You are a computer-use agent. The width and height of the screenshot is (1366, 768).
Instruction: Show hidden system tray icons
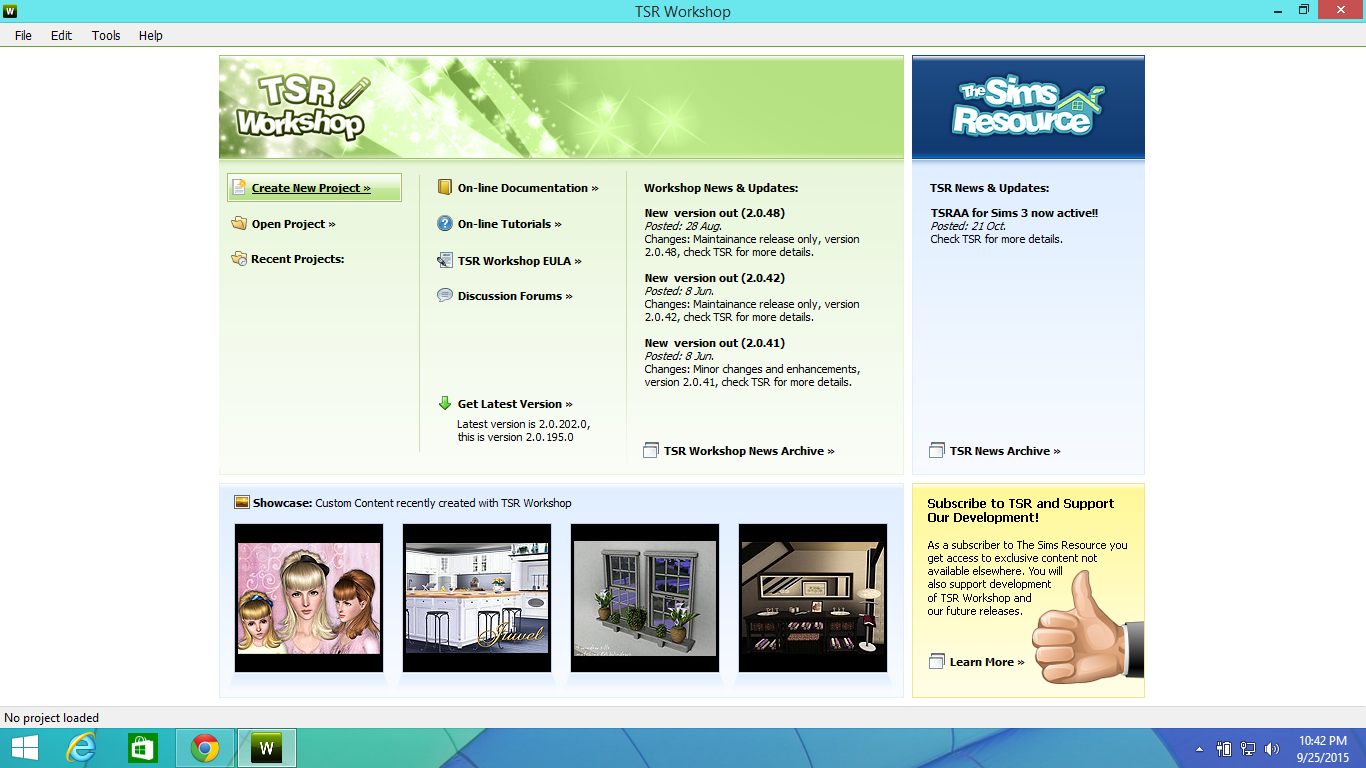(1200, 749)
